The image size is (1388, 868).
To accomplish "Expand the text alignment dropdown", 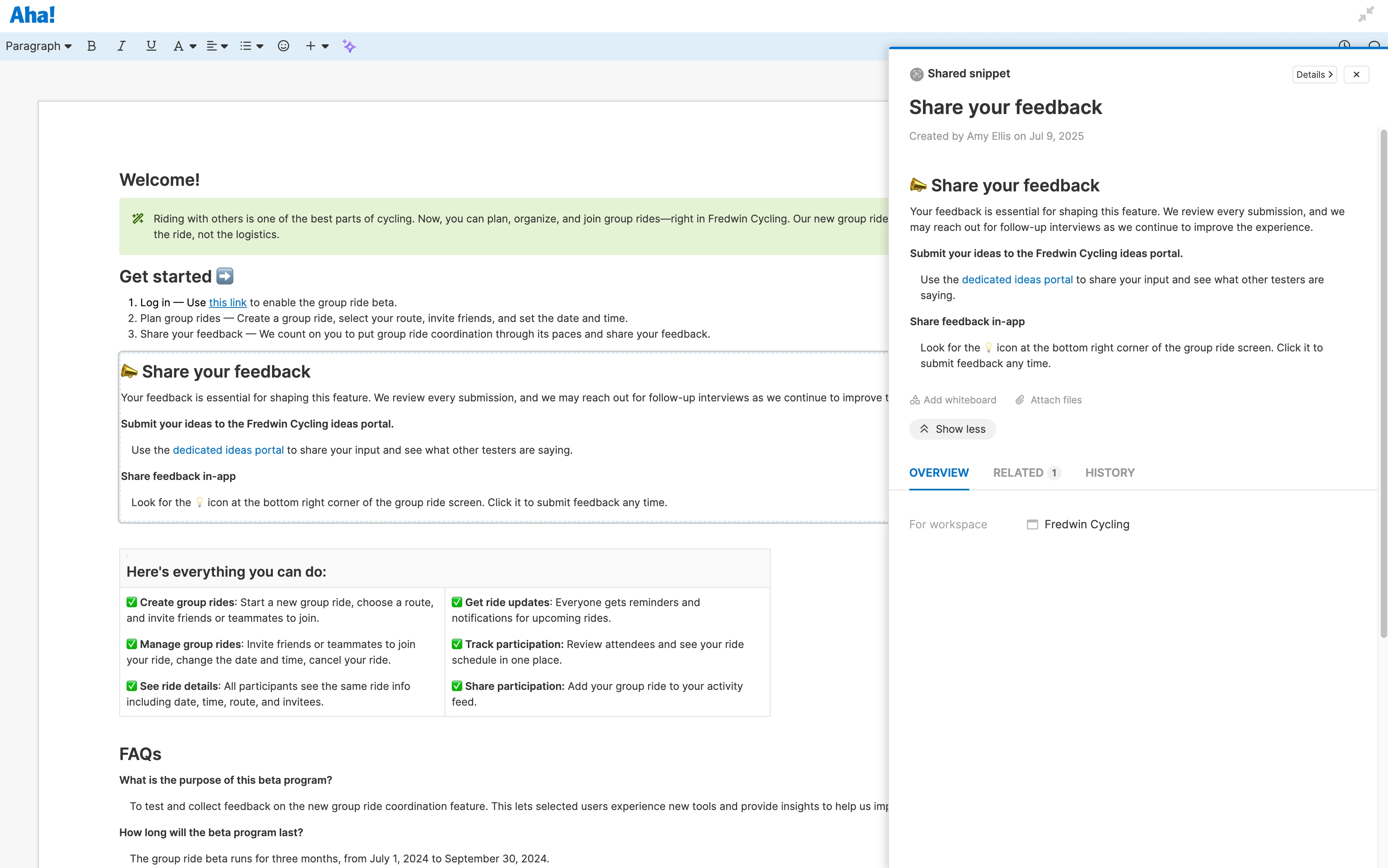I will click(x=217, y=46).
